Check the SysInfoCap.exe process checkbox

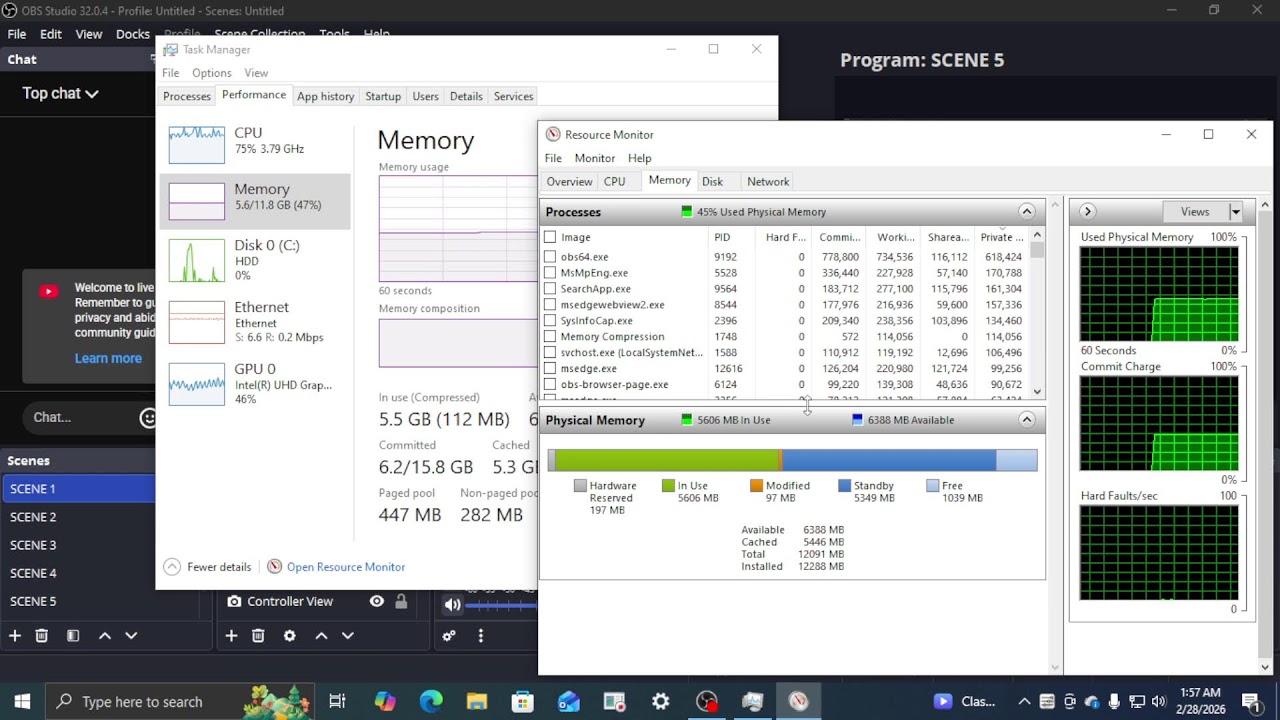pyautogui.click(x=550, y=321)
